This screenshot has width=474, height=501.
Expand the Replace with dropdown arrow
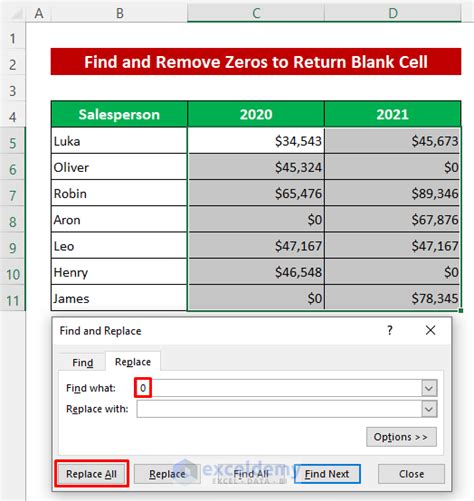(x=429, y=409)
